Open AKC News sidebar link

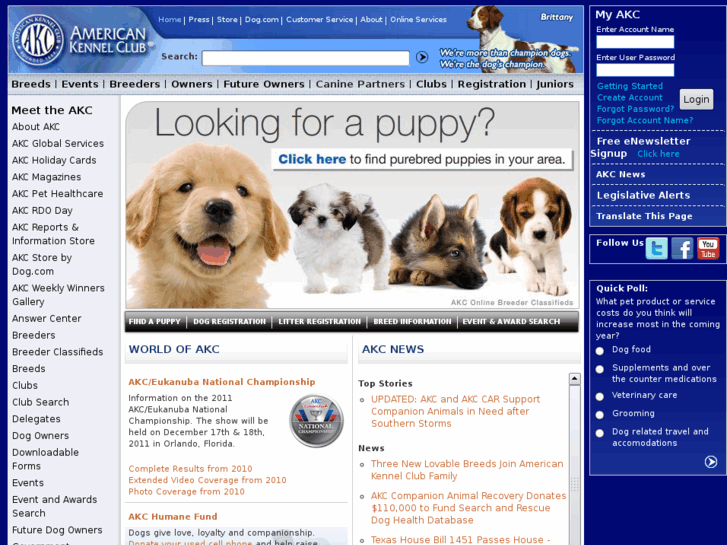point(620,174)
